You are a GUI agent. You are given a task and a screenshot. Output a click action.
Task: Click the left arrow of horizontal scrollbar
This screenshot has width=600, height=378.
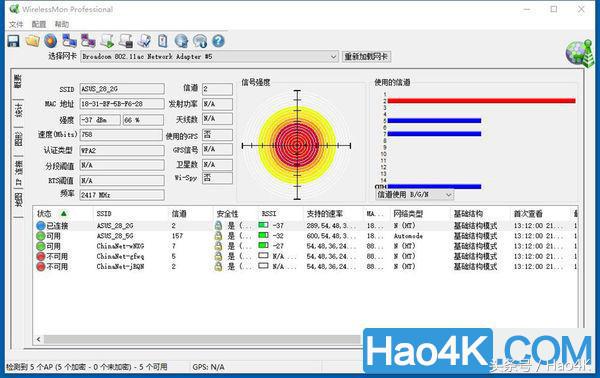pos(39,339)
